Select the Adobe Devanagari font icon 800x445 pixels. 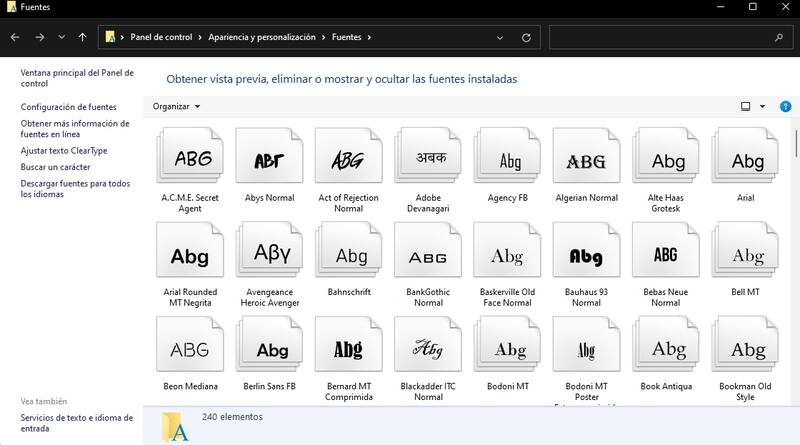[x=427, y=161]
